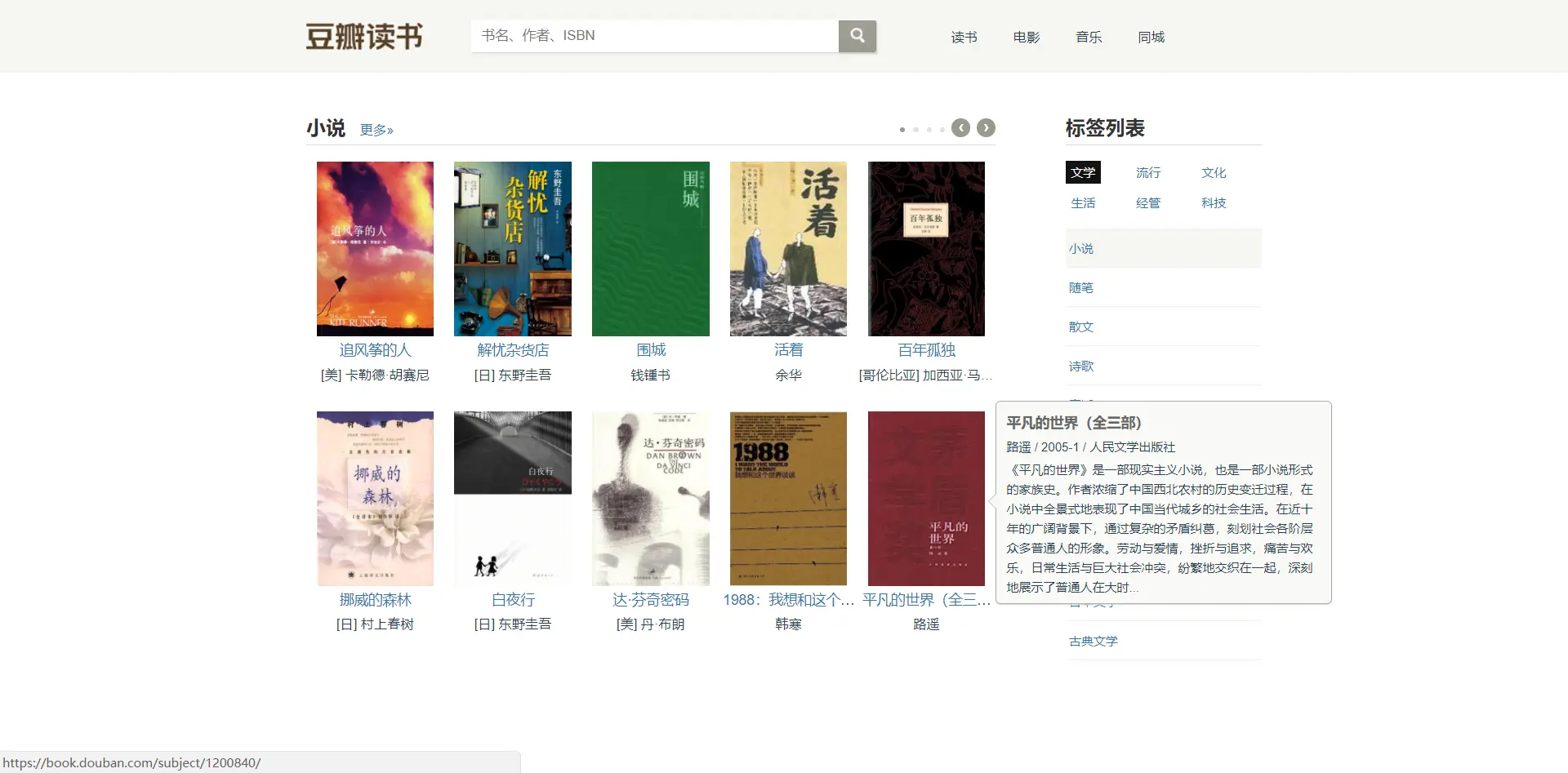Select the fourth carousel page dot
The width and height of the screenshot is (1568, 773).
click(942, 130)
